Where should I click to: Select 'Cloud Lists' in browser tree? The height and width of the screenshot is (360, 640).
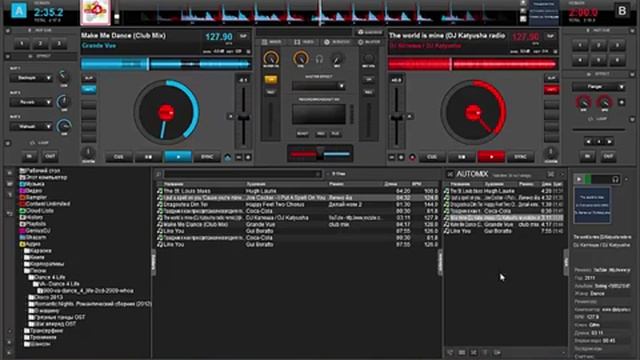pos(36,211)
